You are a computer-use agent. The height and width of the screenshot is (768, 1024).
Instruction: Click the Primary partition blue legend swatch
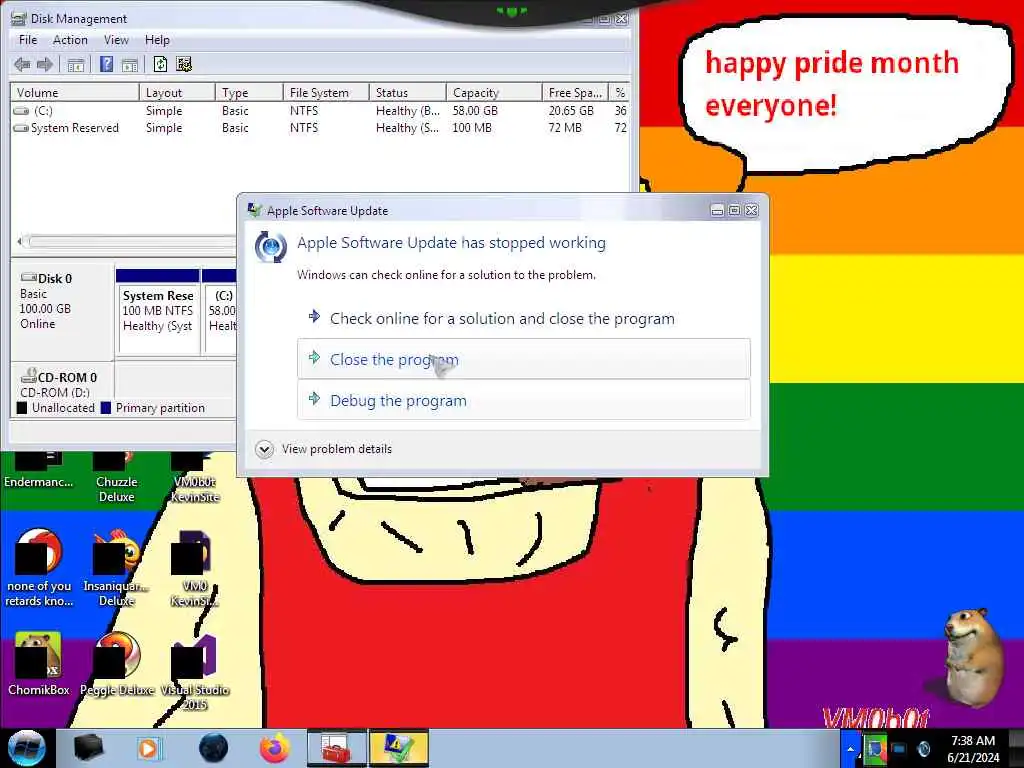tap(105, 408)
